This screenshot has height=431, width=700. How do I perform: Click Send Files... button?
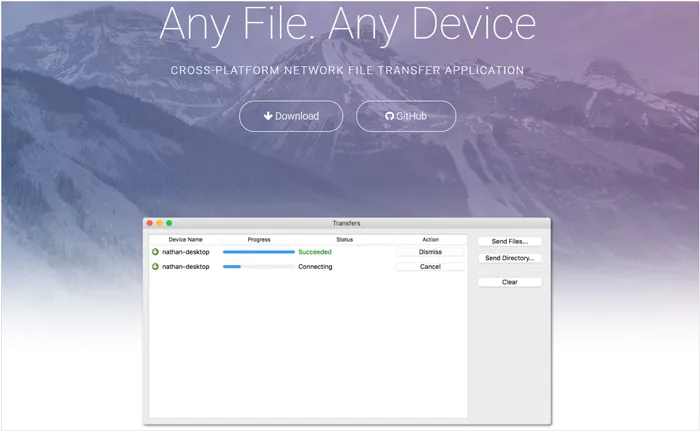pyautogui.click(x=510, y=241)
